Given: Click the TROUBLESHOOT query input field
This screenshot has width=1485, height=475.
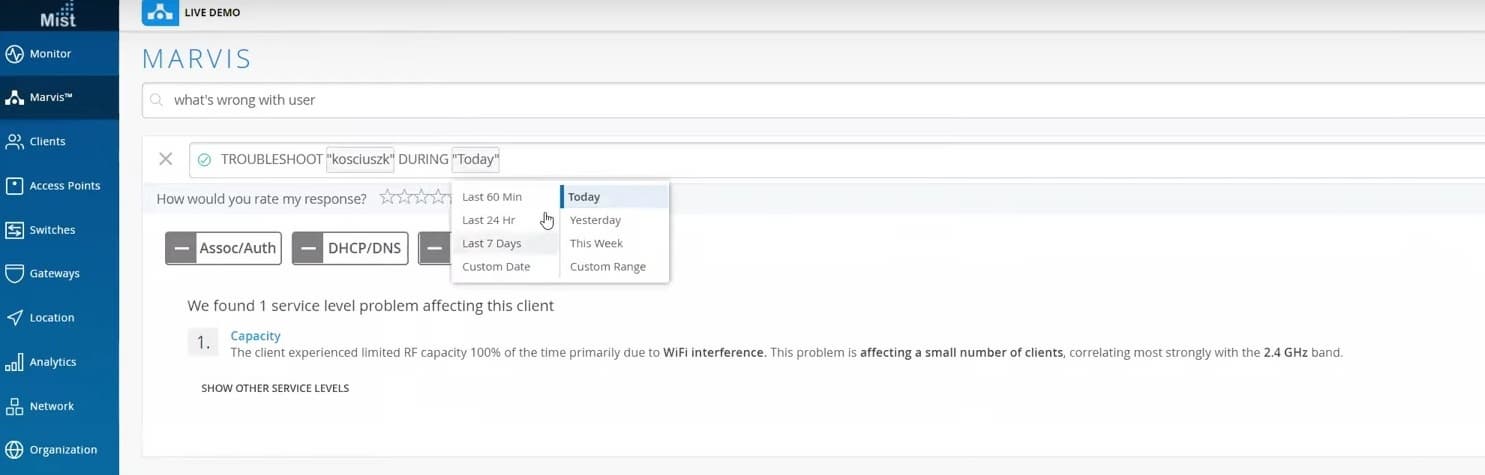Looking at the screenshot, I should tap(836, 159).
